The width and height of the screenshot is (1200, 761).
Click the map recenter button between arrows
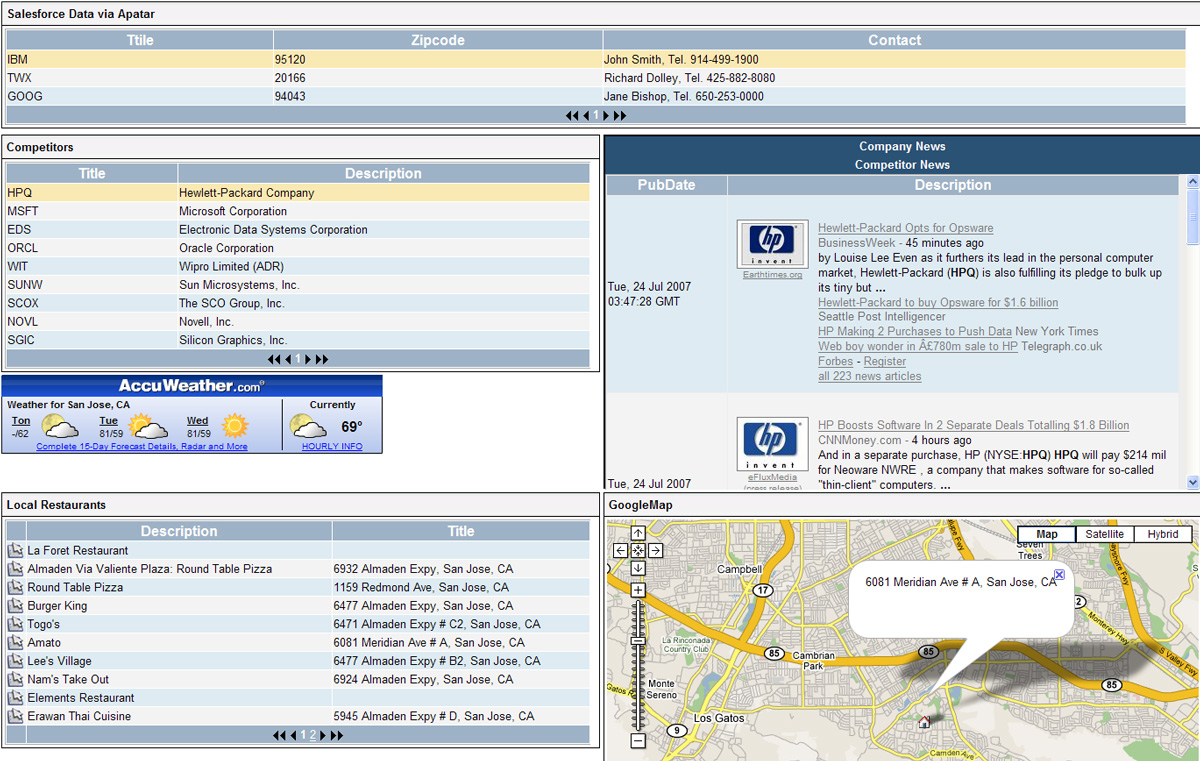pos(638,551)
